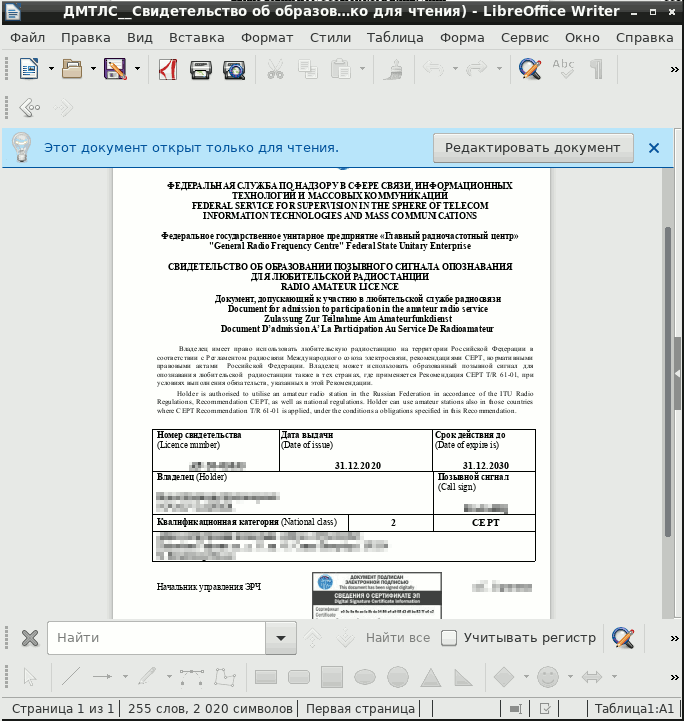The width and height of the screenshot is (684, 721).
Task: Open the Файл menu
Action: (28, 38)
